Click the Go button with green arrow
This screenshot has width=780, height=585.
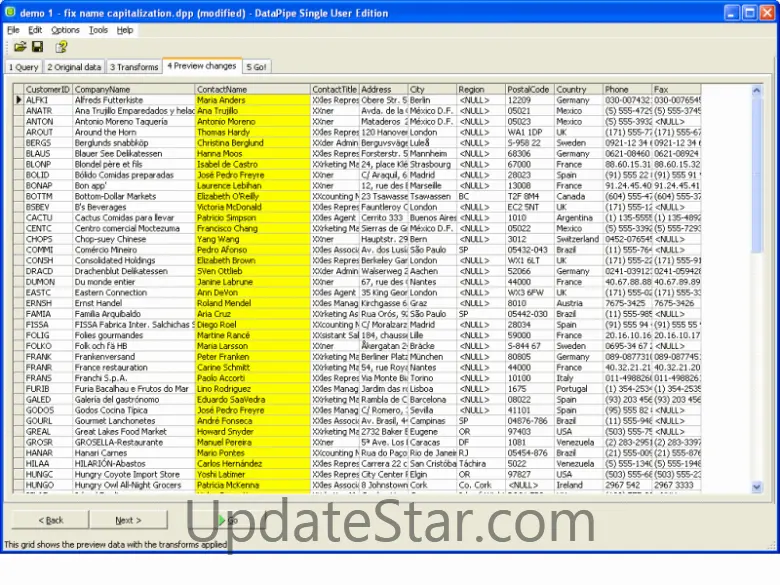[x=228, y=520]
